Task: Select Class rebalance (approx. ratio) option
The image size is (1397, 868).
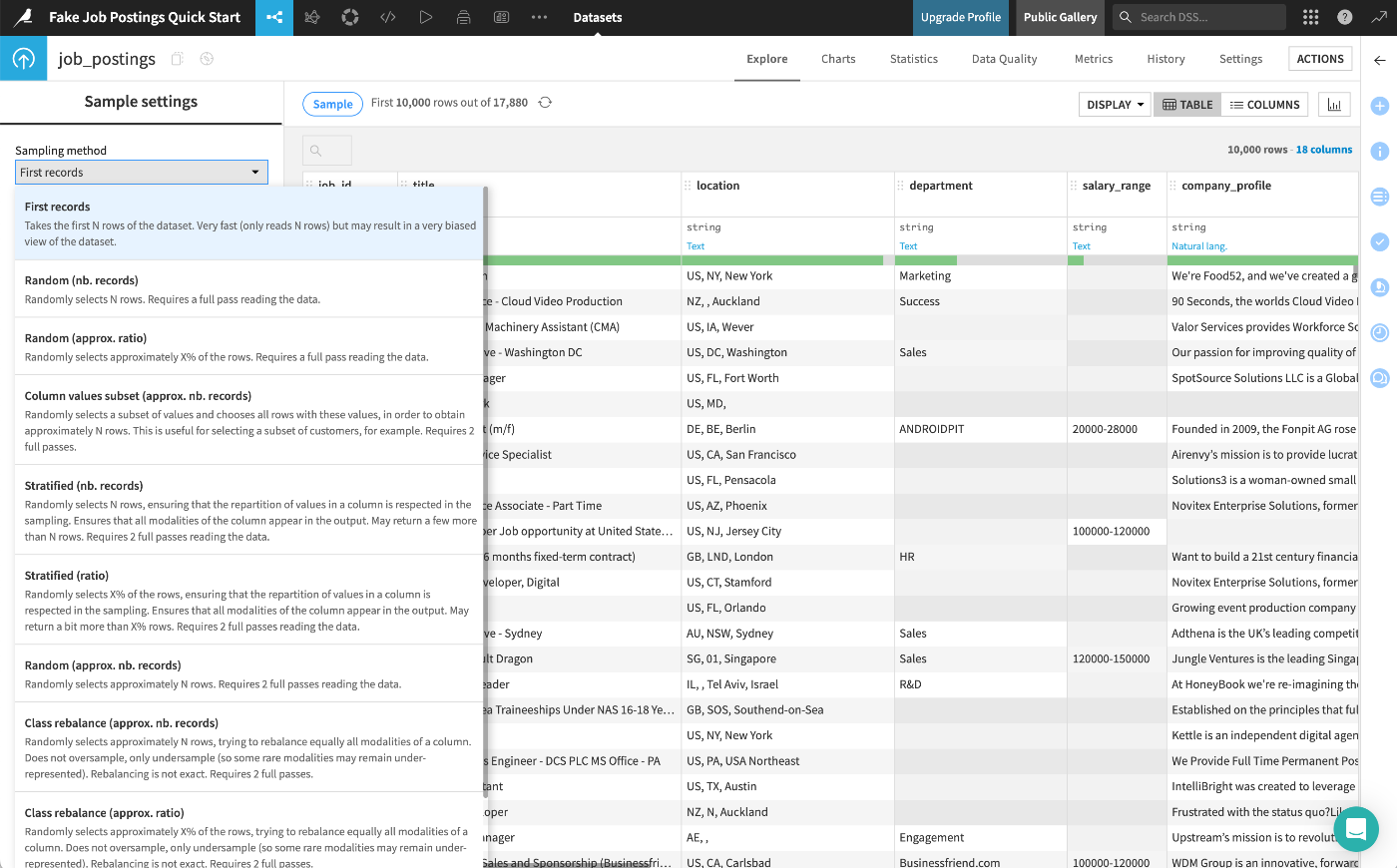Action: [249, 831]
